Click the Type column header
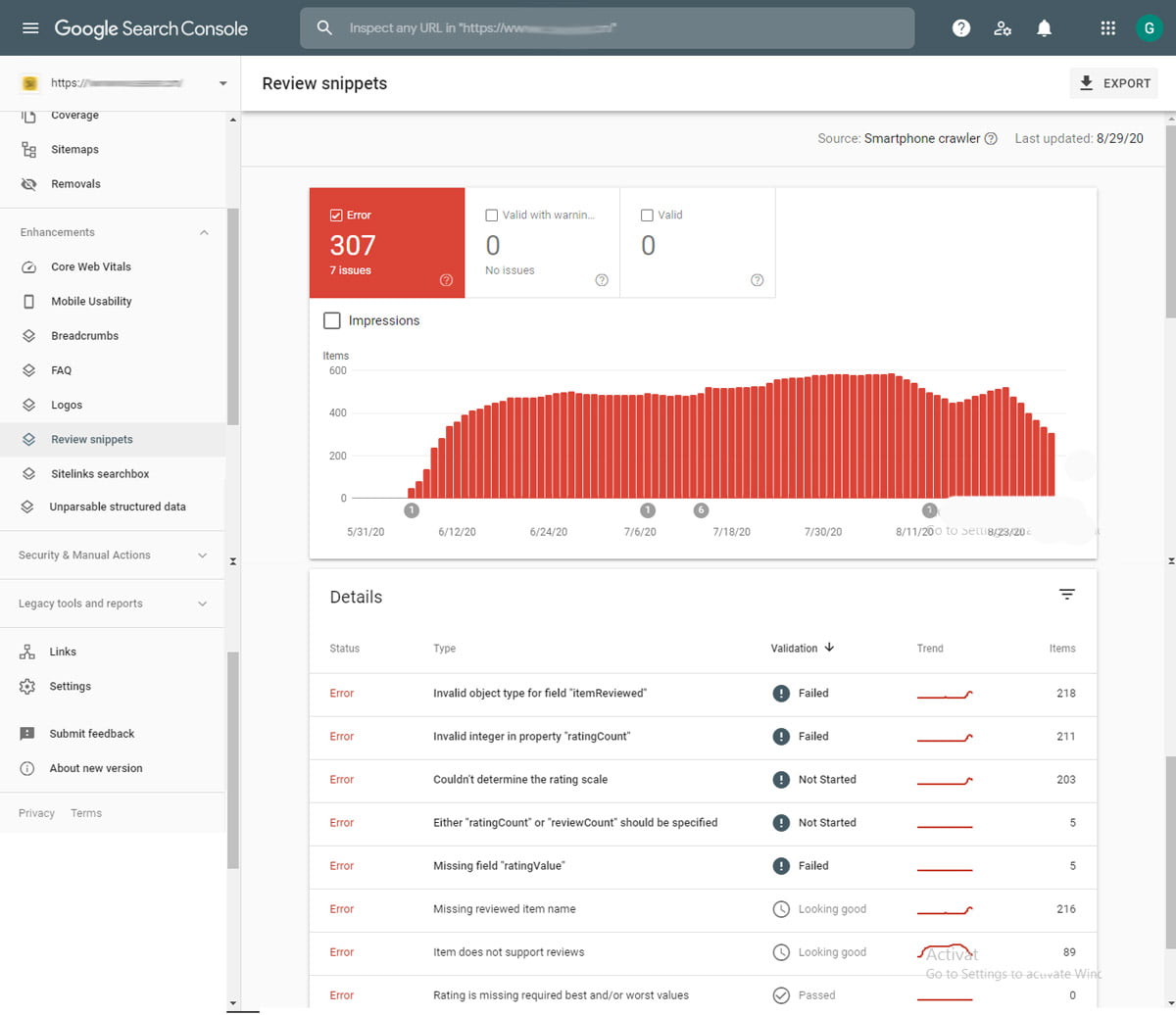This screenshot has height=1015, width=1176. [x=444, y=649]
